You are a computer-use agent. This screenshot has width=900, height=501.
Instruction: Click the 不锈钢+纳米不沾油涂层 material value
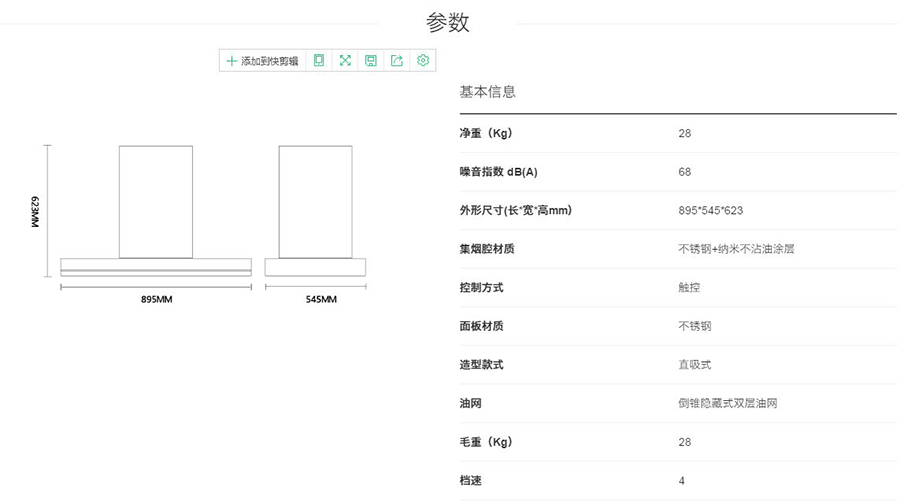(x=735, y=249)
